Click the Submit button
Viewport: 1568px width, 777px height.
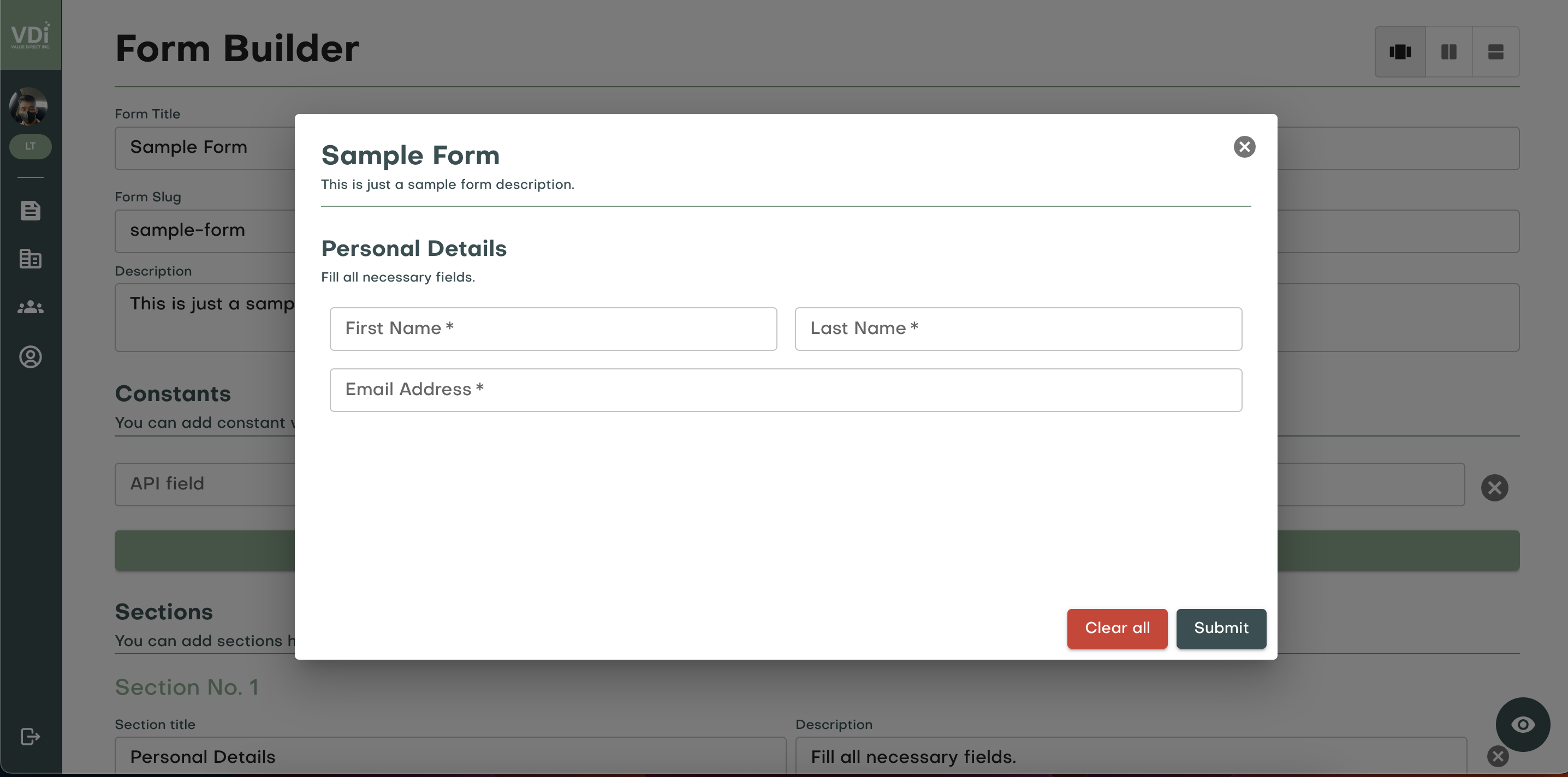[1221, 628]
